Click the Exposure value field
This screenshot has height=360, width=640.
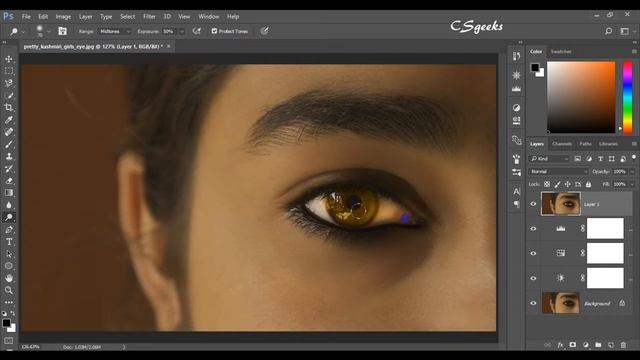tap(169, 31)
